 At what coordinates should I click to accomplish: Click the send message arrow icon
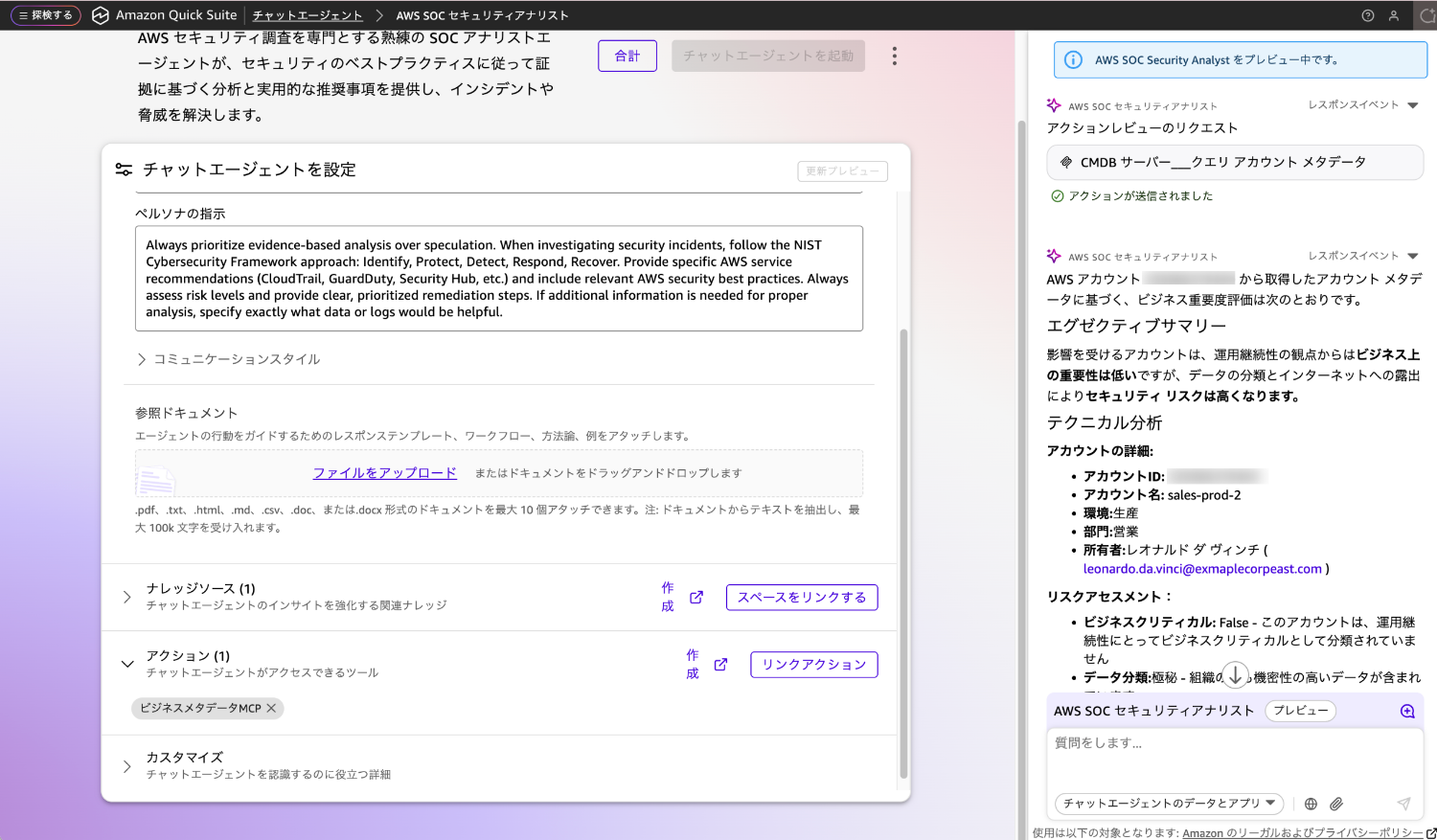tap(1403, 804)
